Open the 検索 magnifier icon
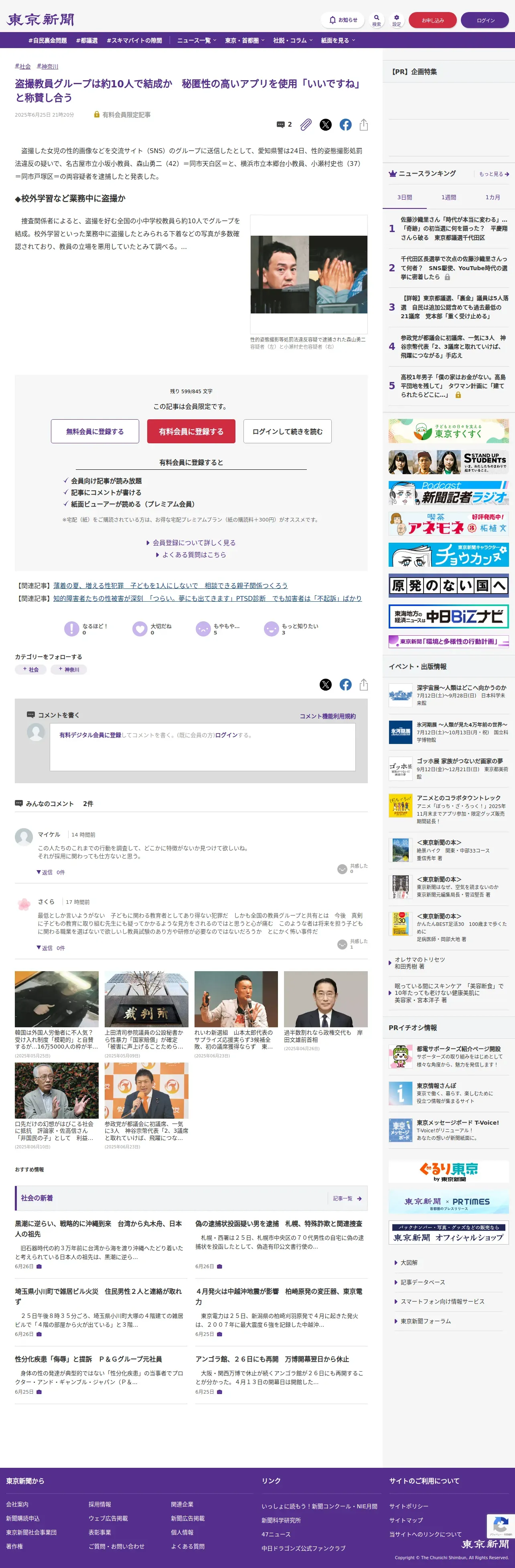515x1568 pixels. tap(377, 20)
